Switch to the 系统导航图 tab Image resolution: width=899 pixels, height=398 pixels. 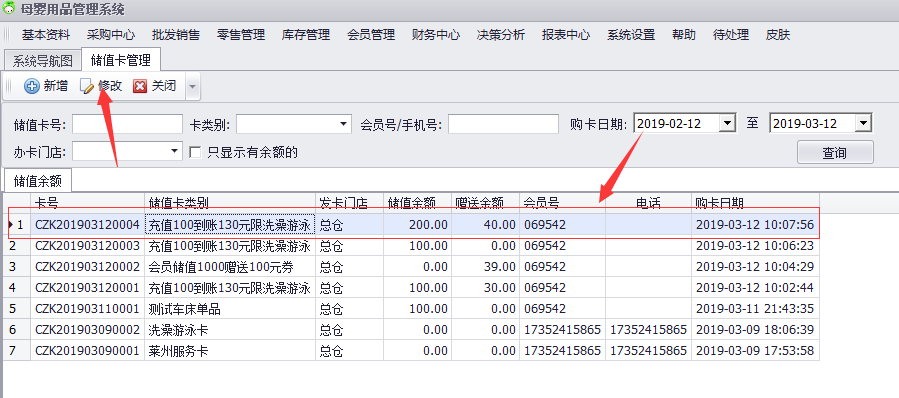[43, 61]
